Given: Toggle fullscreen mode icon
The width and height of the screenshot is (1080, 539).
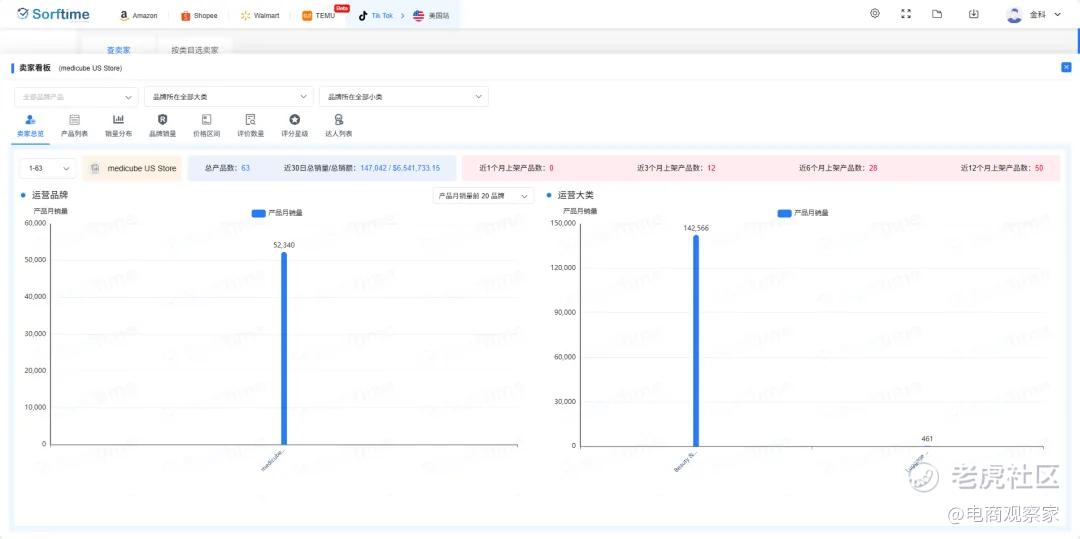Looking at the screenshot, I should (906, 13).
